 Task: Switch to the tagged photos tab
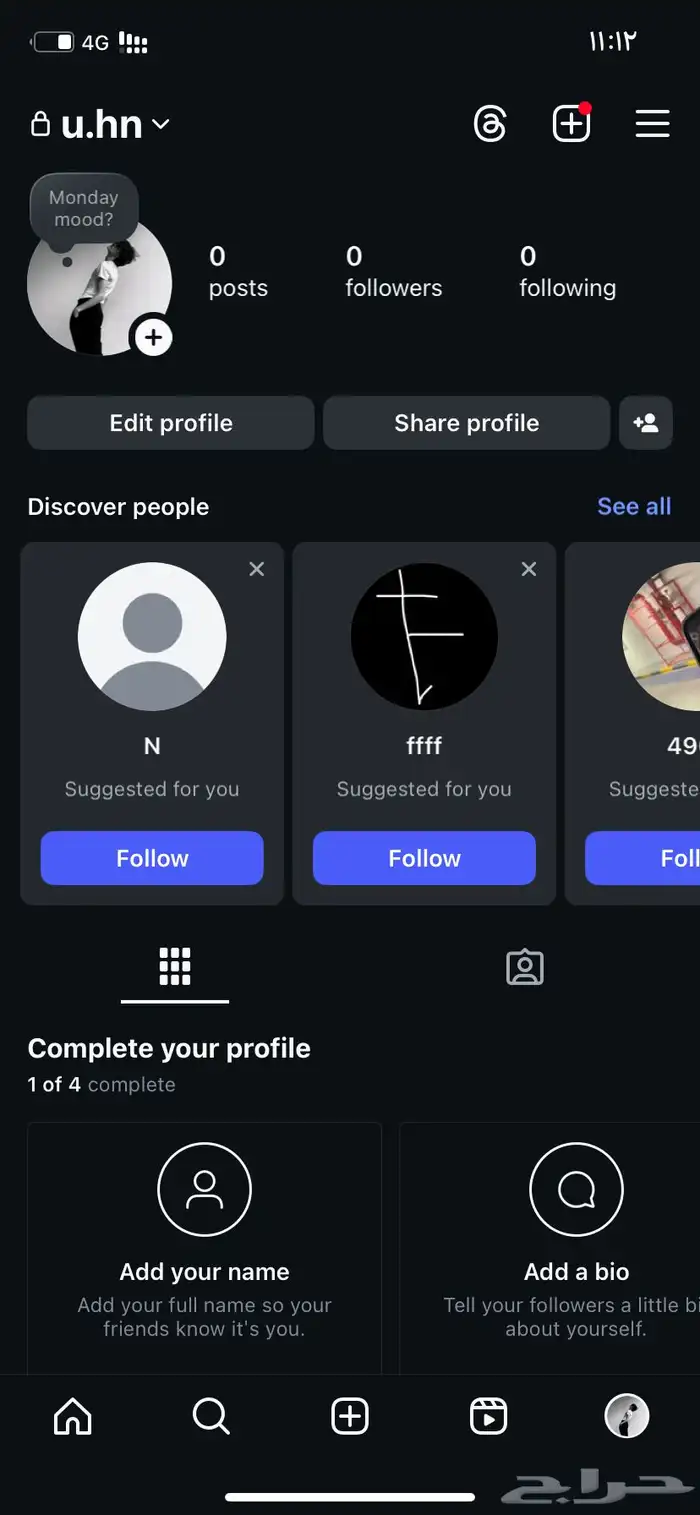coord(525,967)
